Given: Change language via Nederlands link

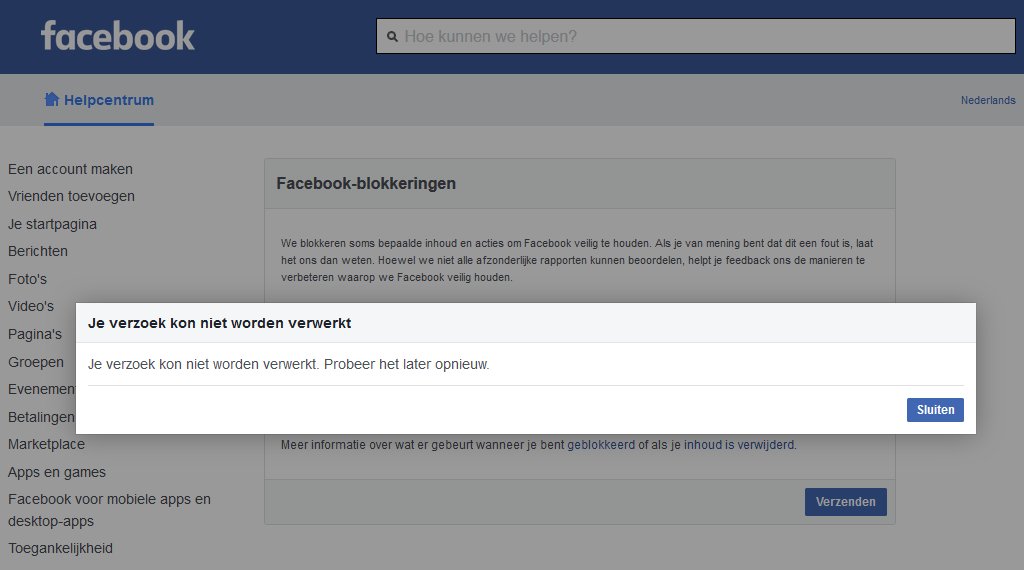Looking at the screenshot, I should (x=987, y=100).
